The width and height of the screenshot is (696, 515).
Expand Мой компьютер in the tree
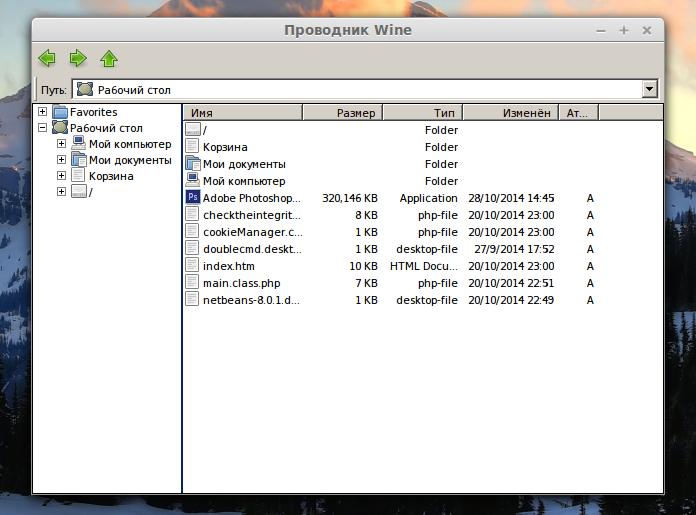tap(61, 144)
